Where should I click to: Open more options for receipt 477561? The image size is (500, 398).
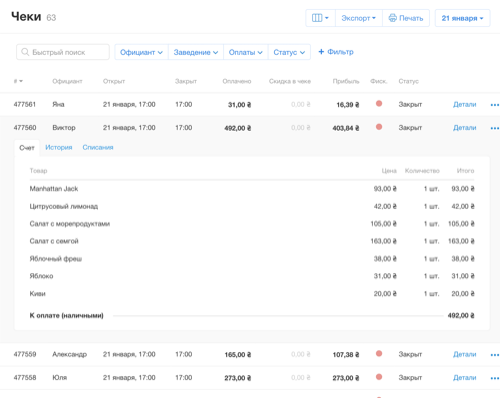[495, 105]
